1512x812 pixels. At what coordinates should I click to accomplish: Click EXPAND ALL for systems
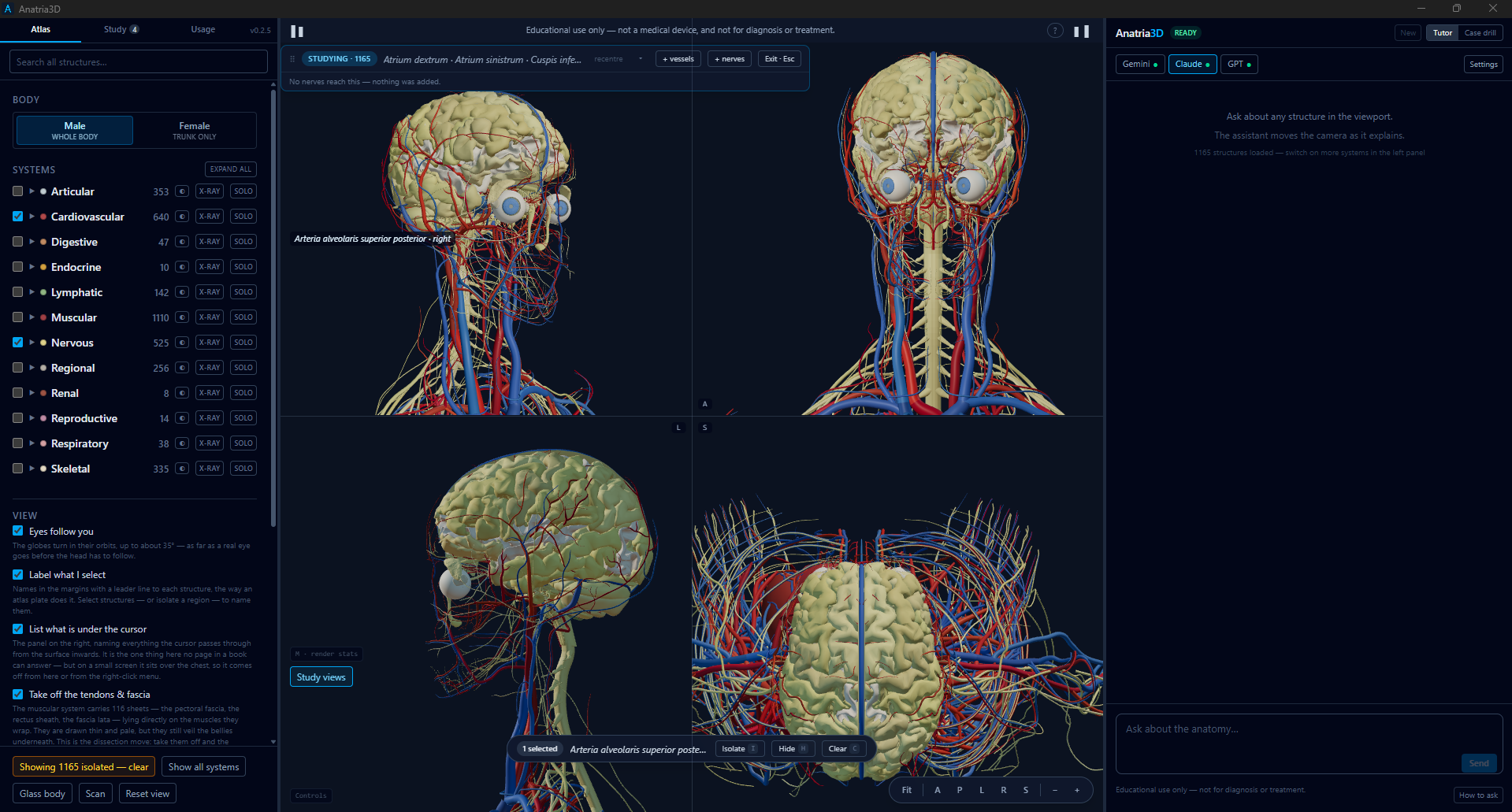tap(231, 169)
